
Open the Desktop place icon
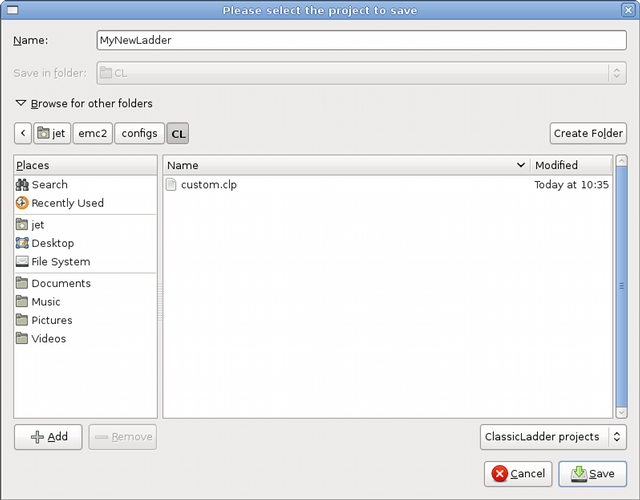click(x=23, y=243)
